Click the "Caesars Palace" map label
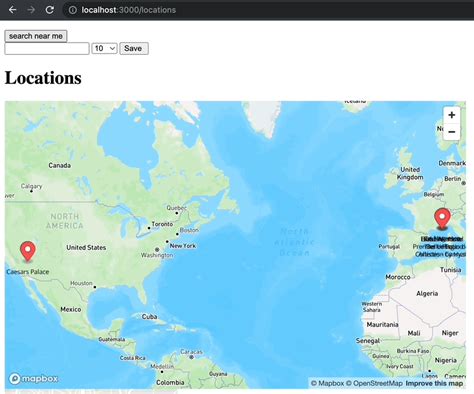The image size is (474, 394). pos(28,272)
